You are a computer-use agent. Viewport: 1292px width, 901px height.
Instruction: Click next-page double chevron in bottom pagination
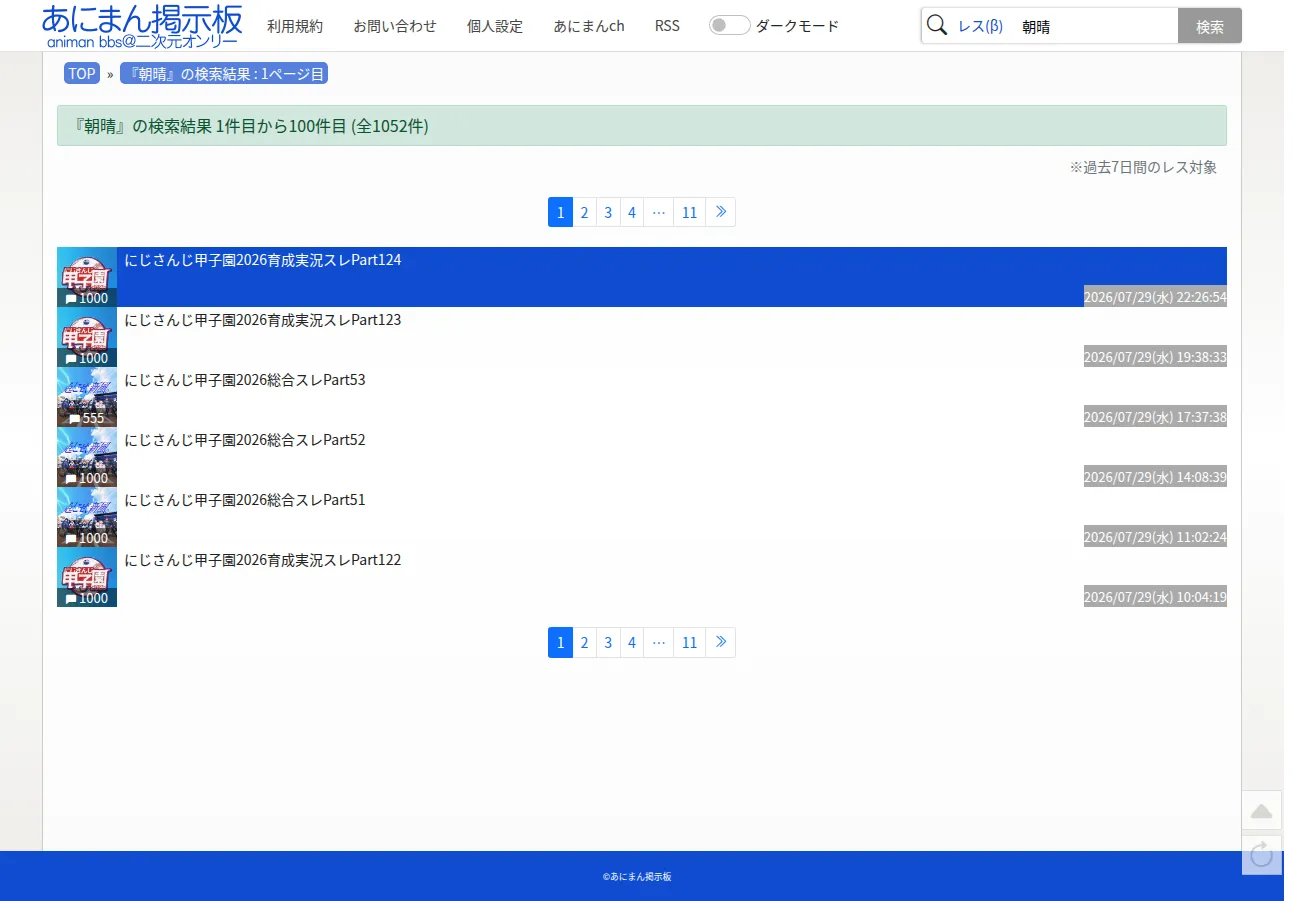[721, 642]
